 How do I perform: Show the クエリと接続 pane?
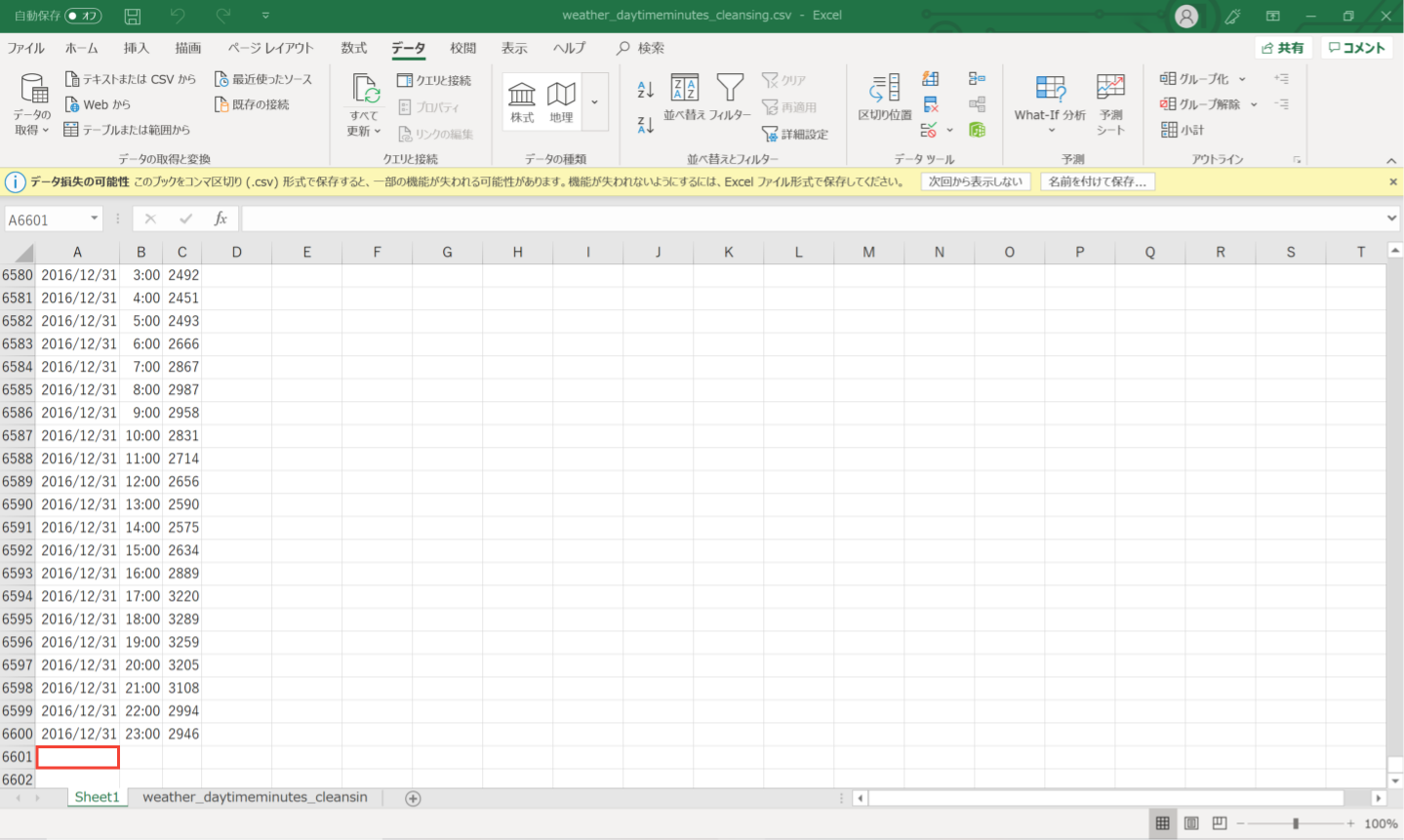(434, 80)
